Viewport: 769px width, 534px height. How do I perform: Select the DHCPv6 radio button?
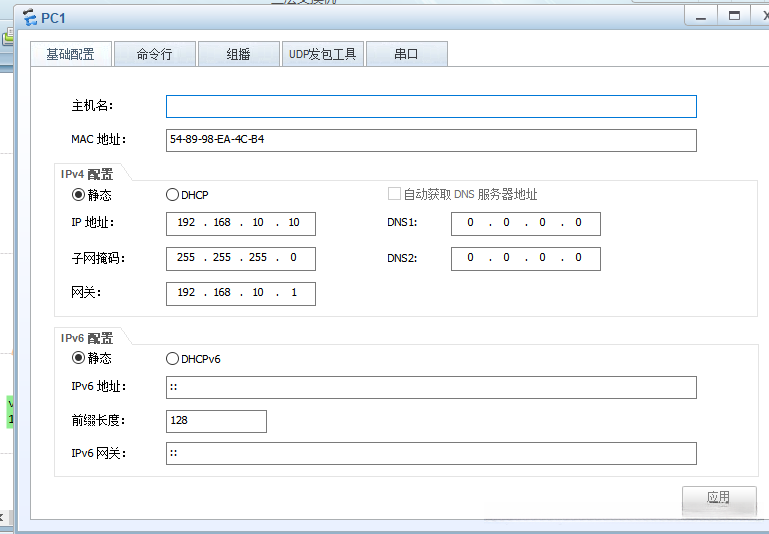172,359
